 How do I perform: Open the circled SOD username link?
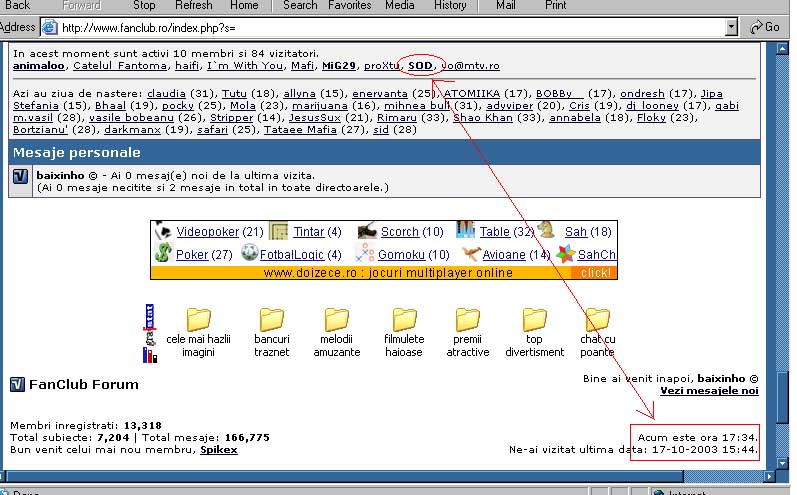[420, 66]
